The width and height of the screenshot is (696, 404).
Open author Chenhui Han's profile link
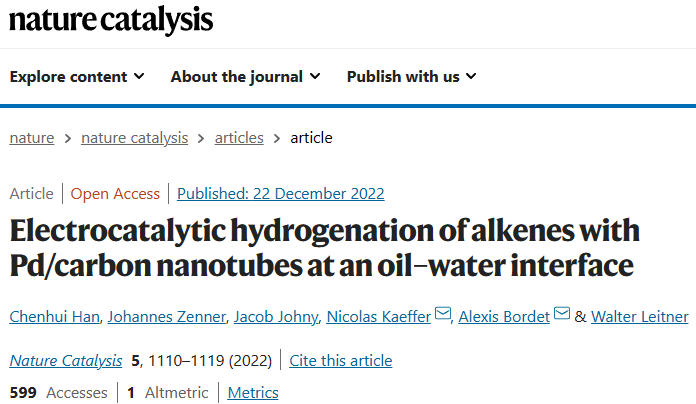(x=55, y=317)
